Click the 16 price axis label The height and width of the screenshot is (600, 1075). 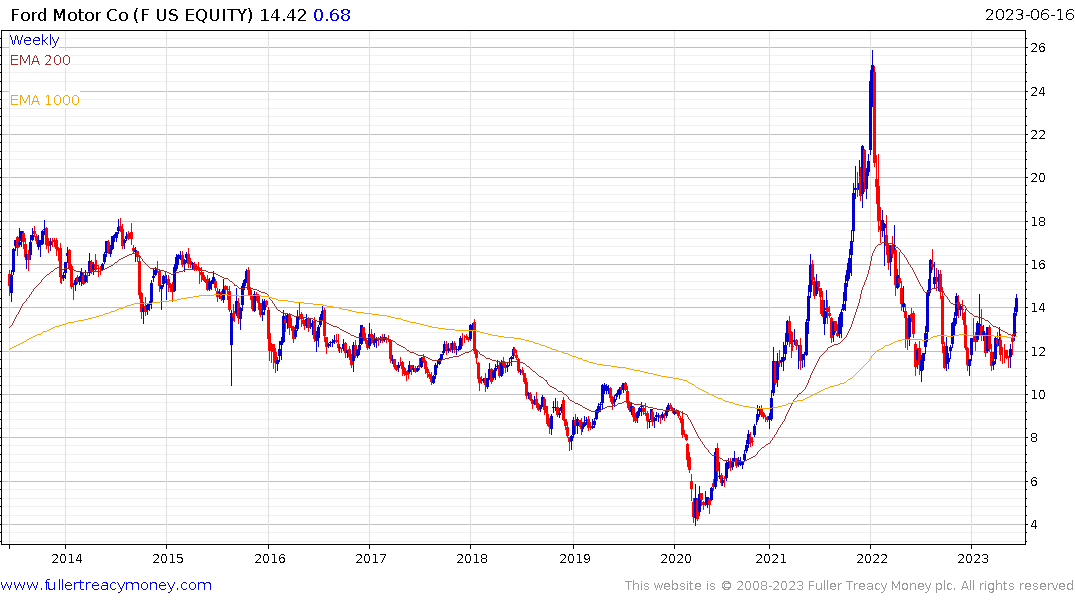[1038, 265]
